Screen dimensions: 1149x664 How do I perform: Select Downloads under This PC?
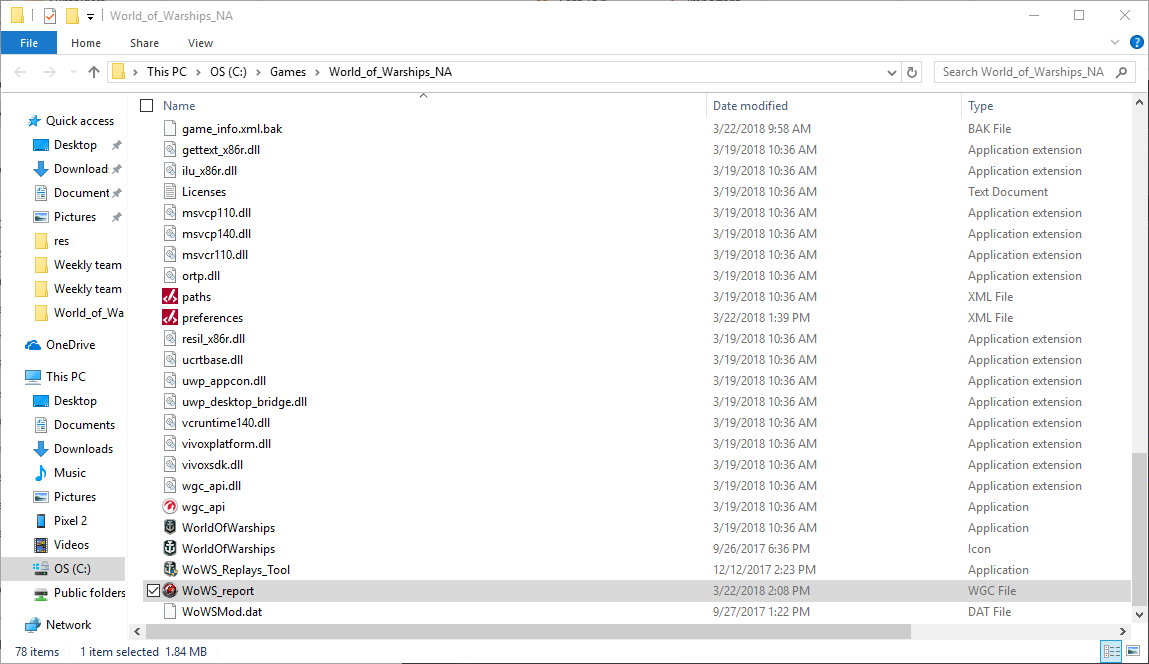84,449
